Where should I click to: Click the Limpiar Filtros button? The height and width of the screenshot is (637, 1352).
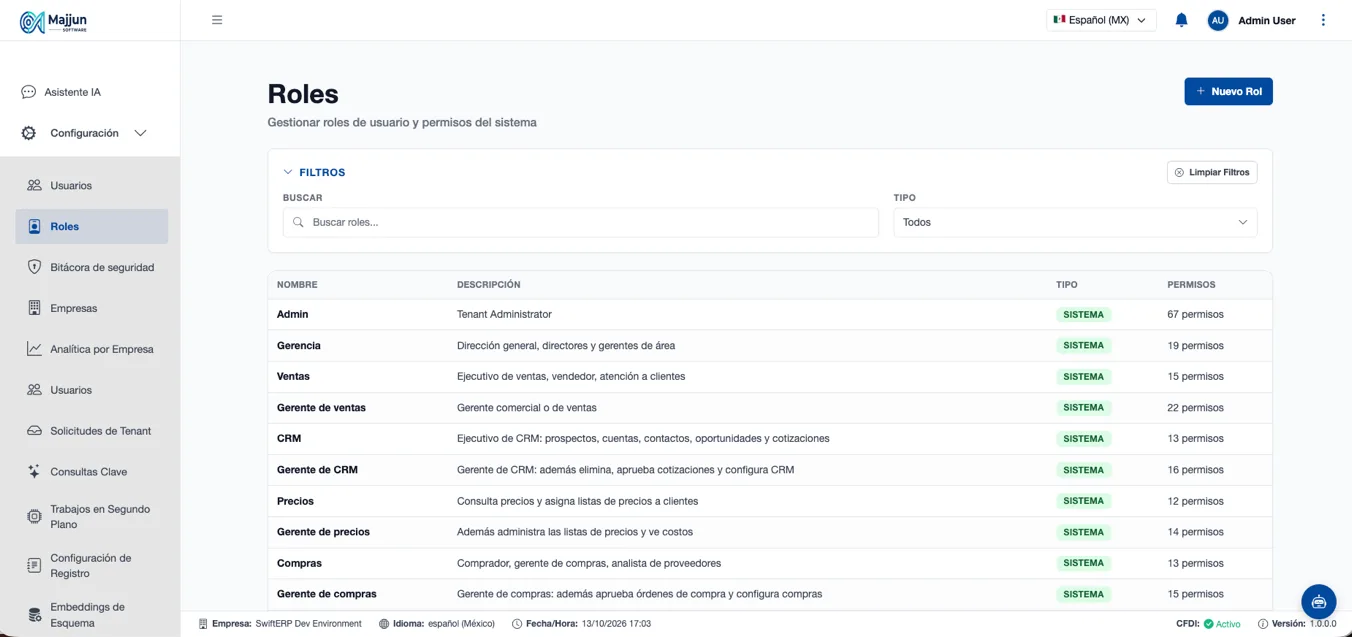1212,172
